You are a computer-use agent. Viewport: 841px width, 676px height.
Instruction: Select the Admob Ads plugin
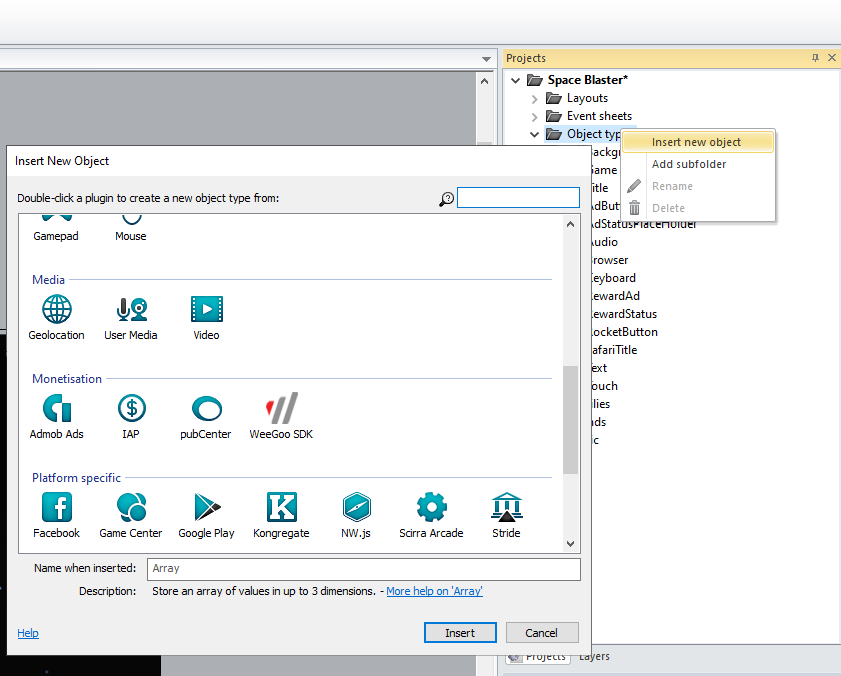coord(57,408)
